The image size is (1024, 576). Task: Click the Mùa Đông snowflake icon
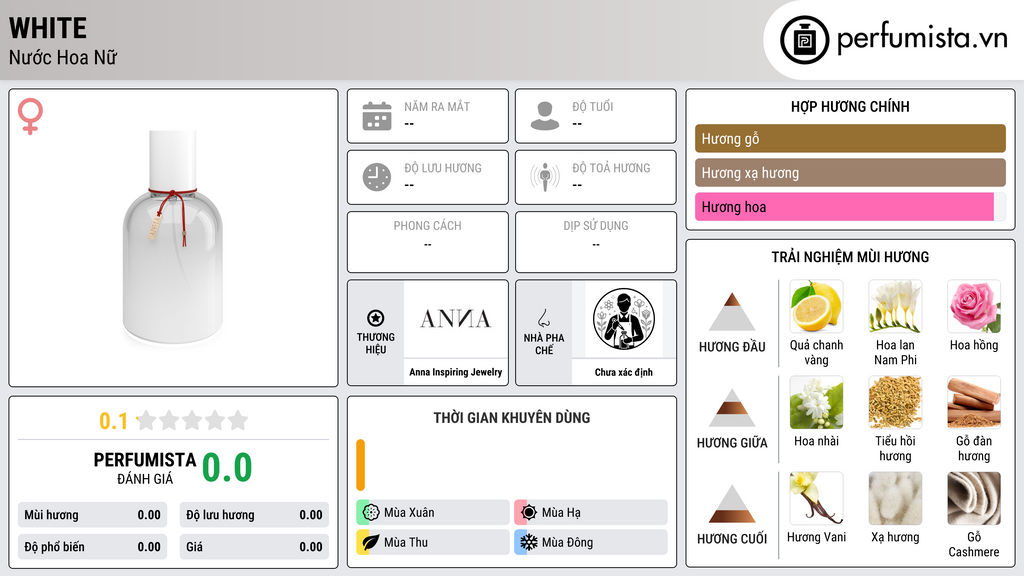(x=528, y=542)
